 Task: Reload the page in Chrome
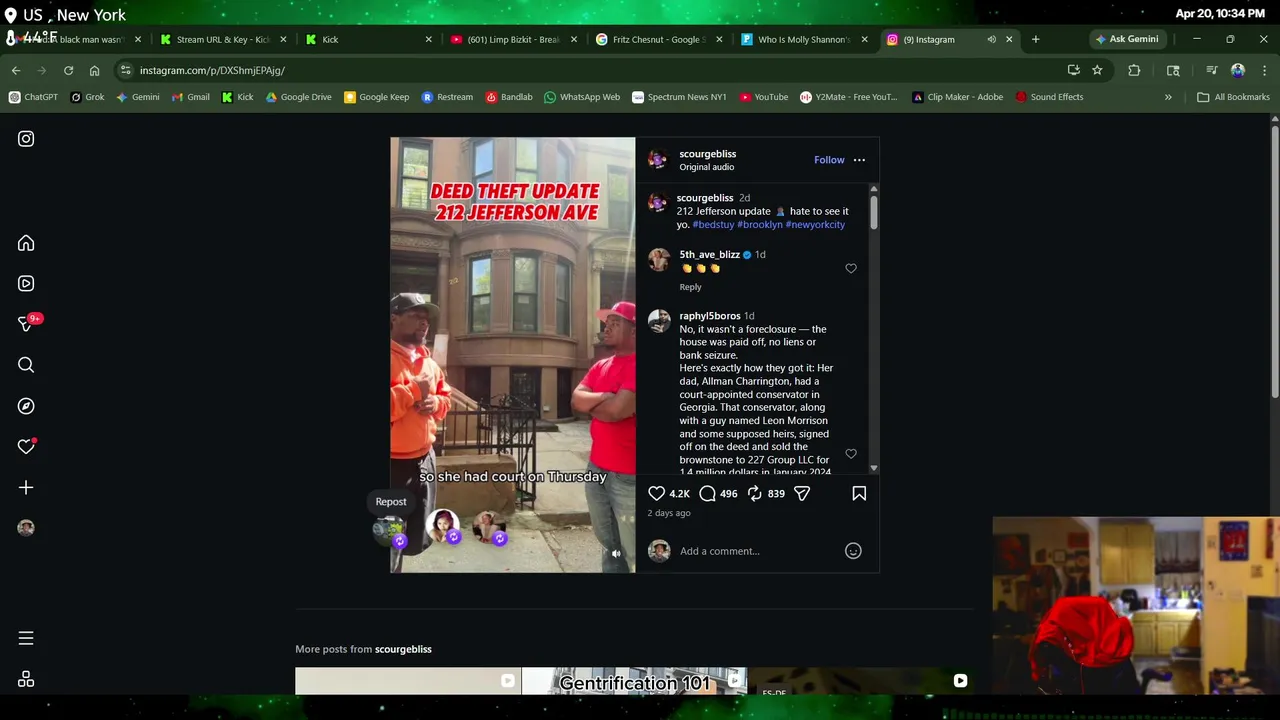[x=68, y=70]
